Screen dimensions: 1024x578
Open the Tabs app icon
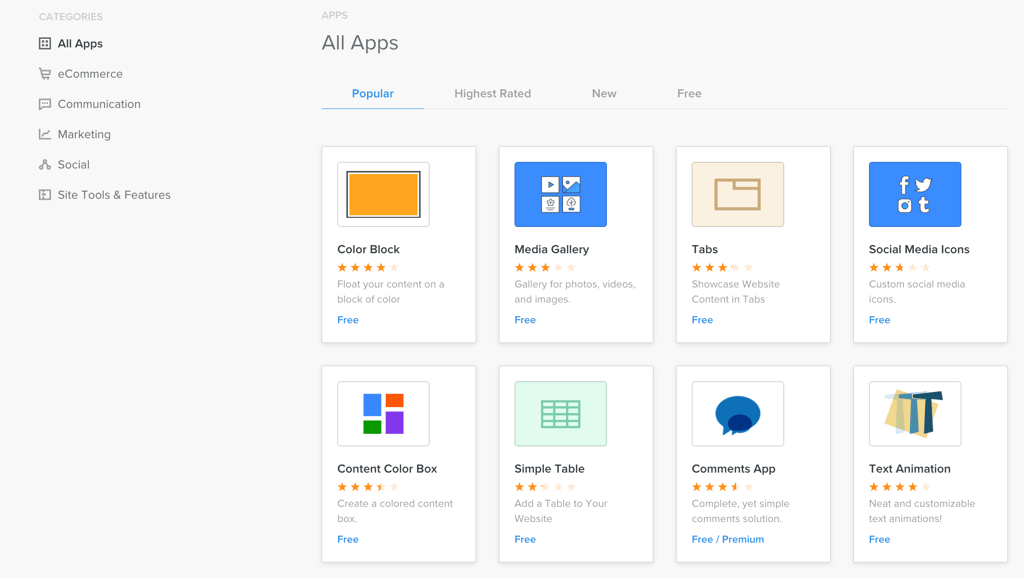738,195
